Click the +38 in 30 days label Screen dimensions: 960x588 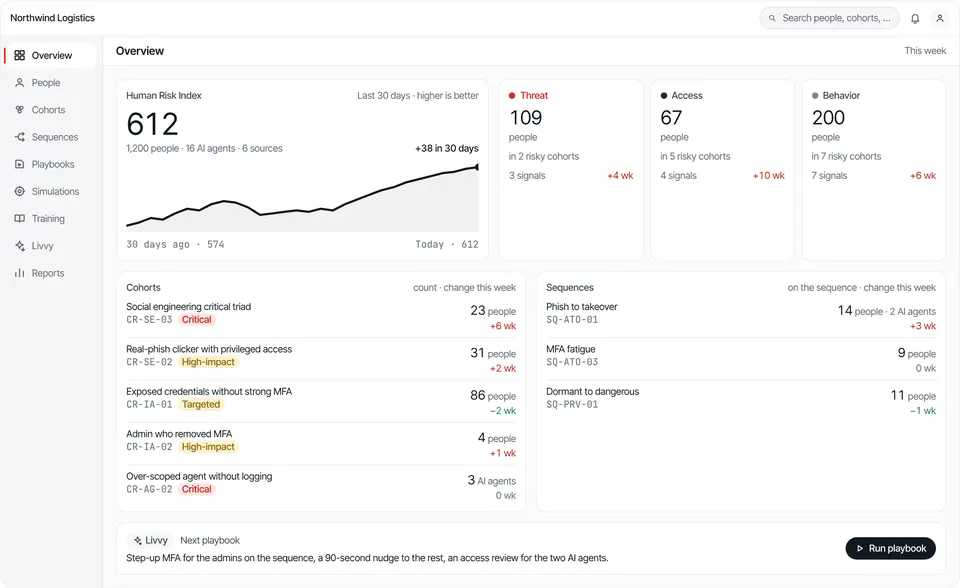[447, 148]
